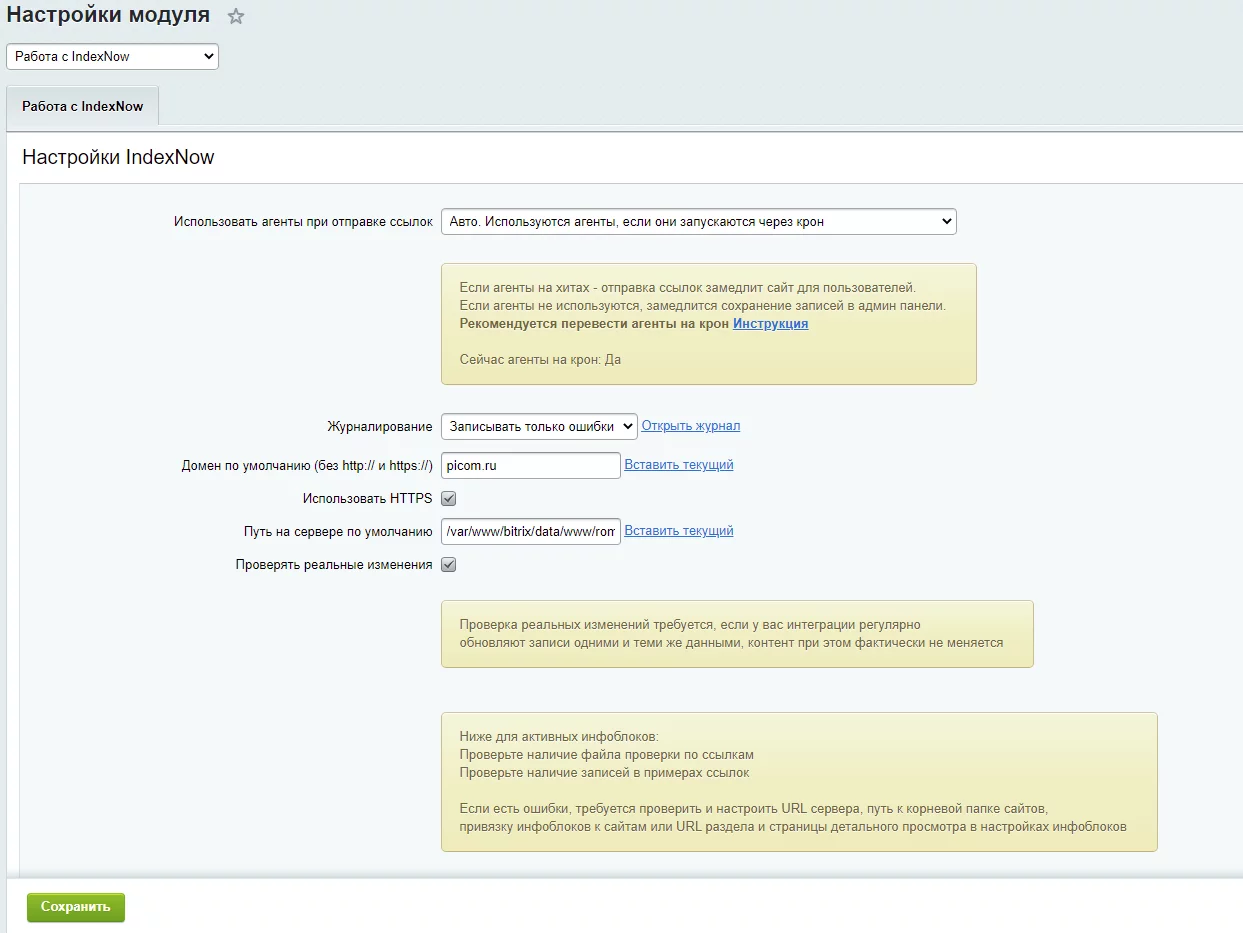Toggle the "Использовать HTTPS" checkbox
Screen dimensions: 1243x933
[x=449, y=498]
